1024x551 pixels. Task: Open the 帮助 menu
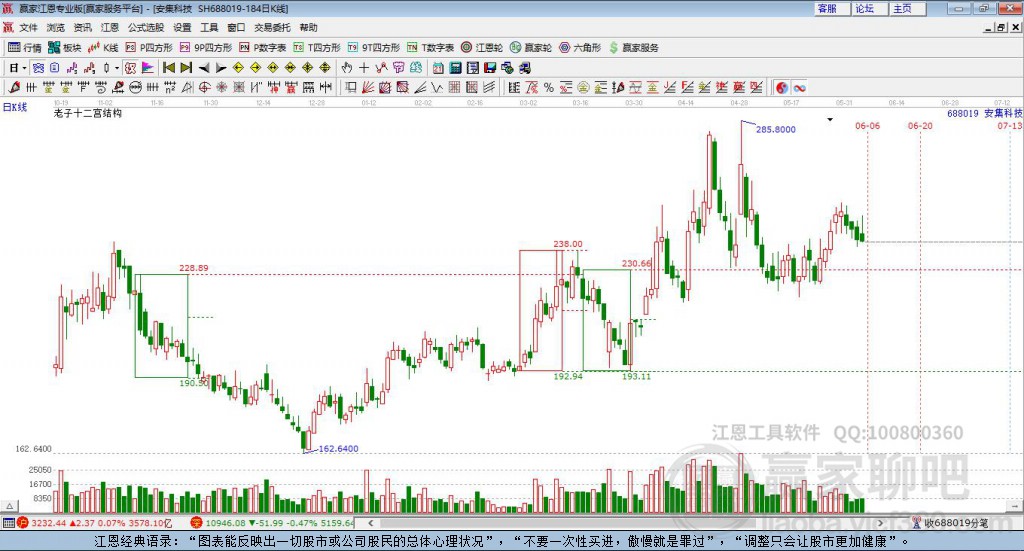tap(308, 27)
